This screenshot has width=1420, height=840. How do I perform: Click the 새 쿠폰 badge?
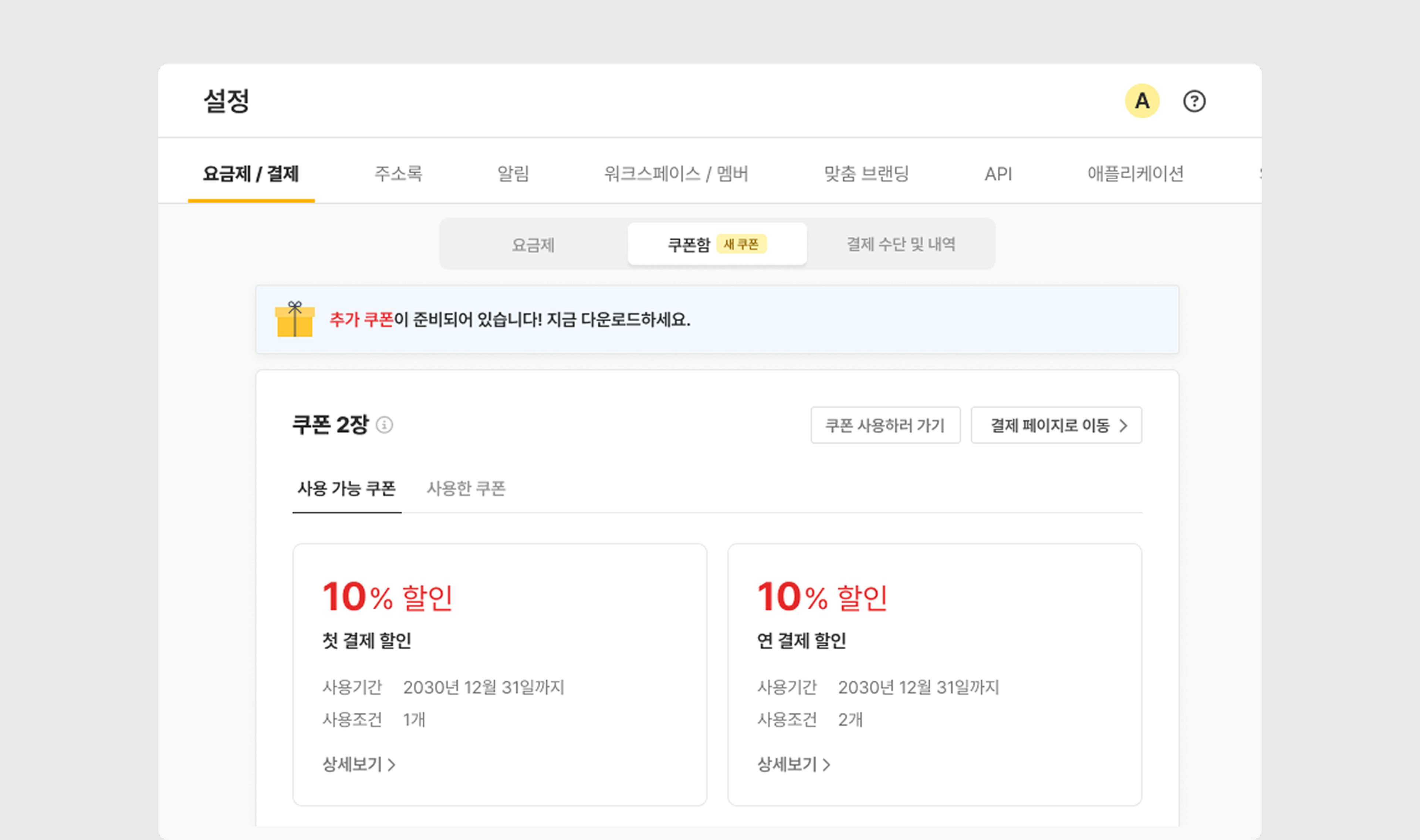point(741,244)
